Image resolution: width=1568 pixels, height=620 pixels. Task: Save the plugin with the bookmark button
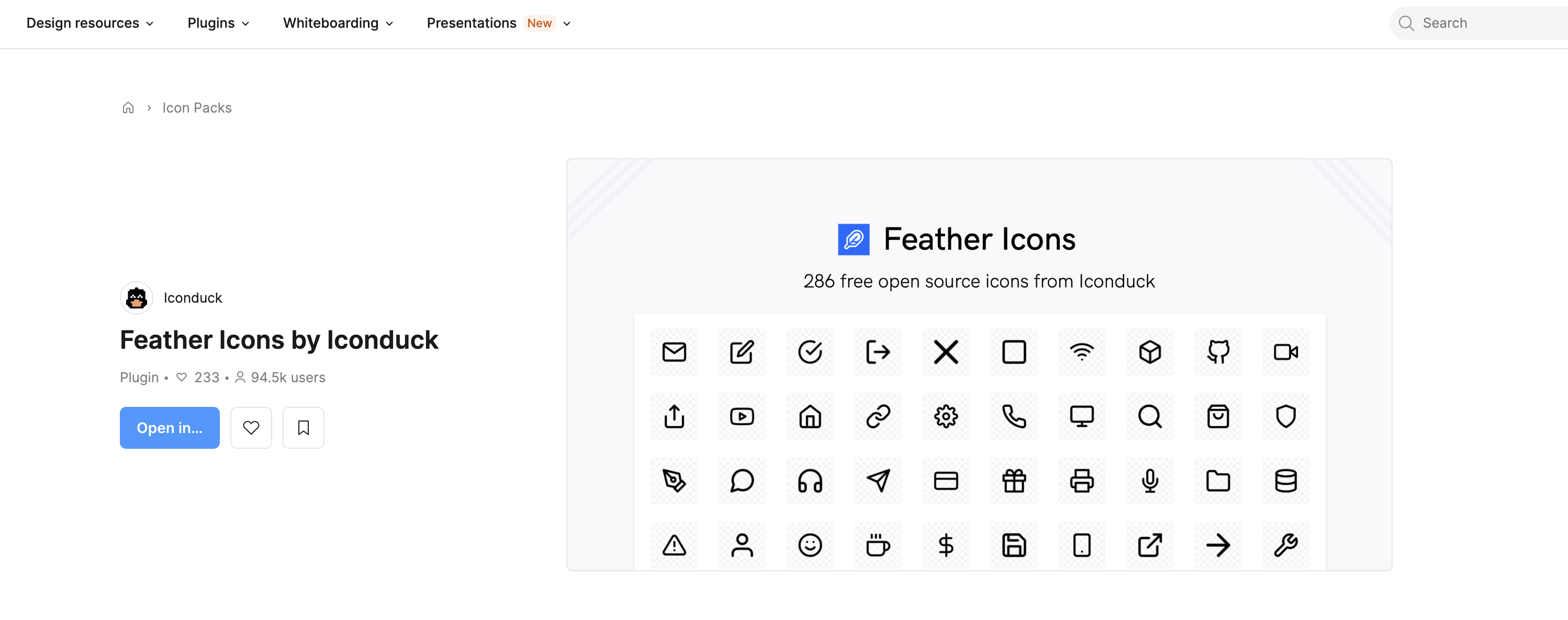click(x=303, y=427)
